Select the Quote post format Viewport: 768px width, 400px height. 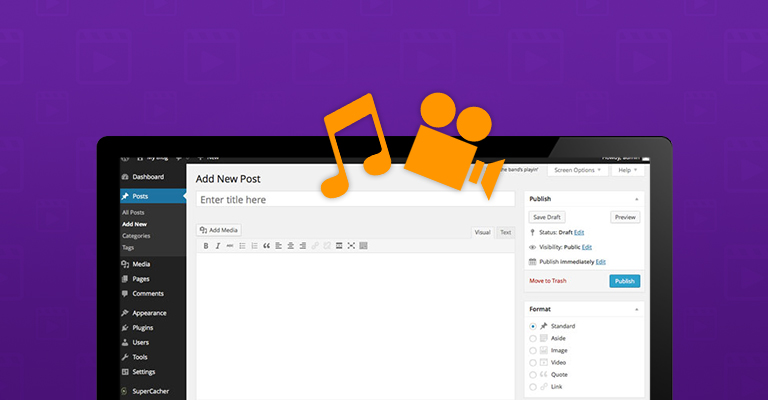point(533,375)
